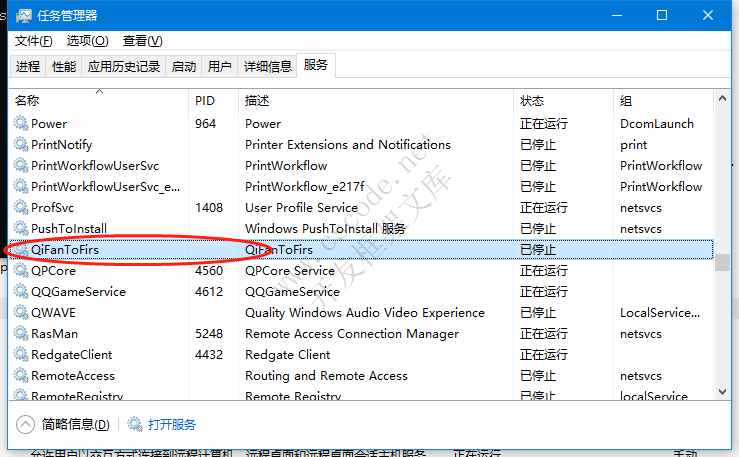Click the scrollbar up arrow
Viewport: 739px width, 457px height.
pos(722,98)
